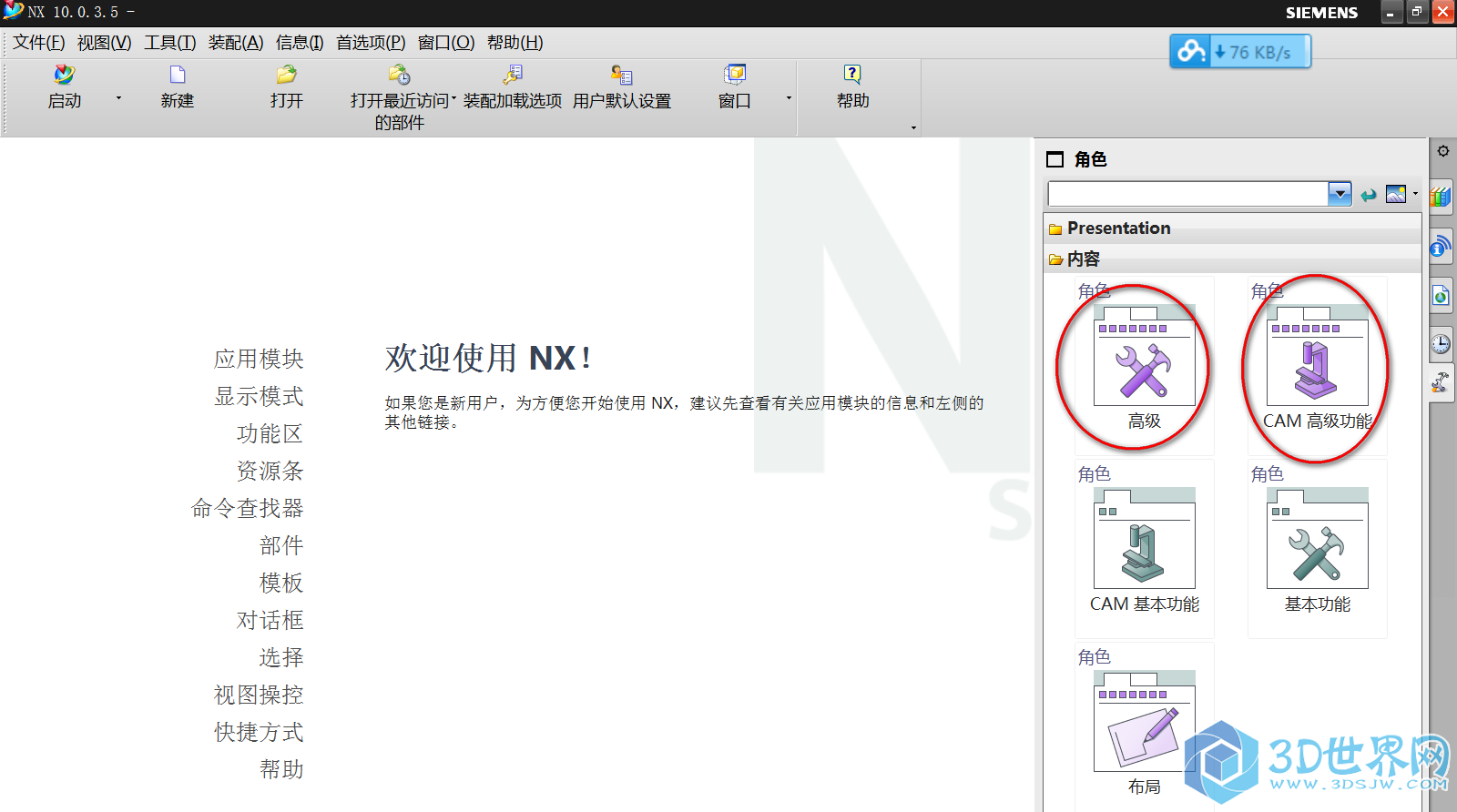Open 用户默认设置 customer defaults
Screen dimensions: 1457x812
click(622, 75)
